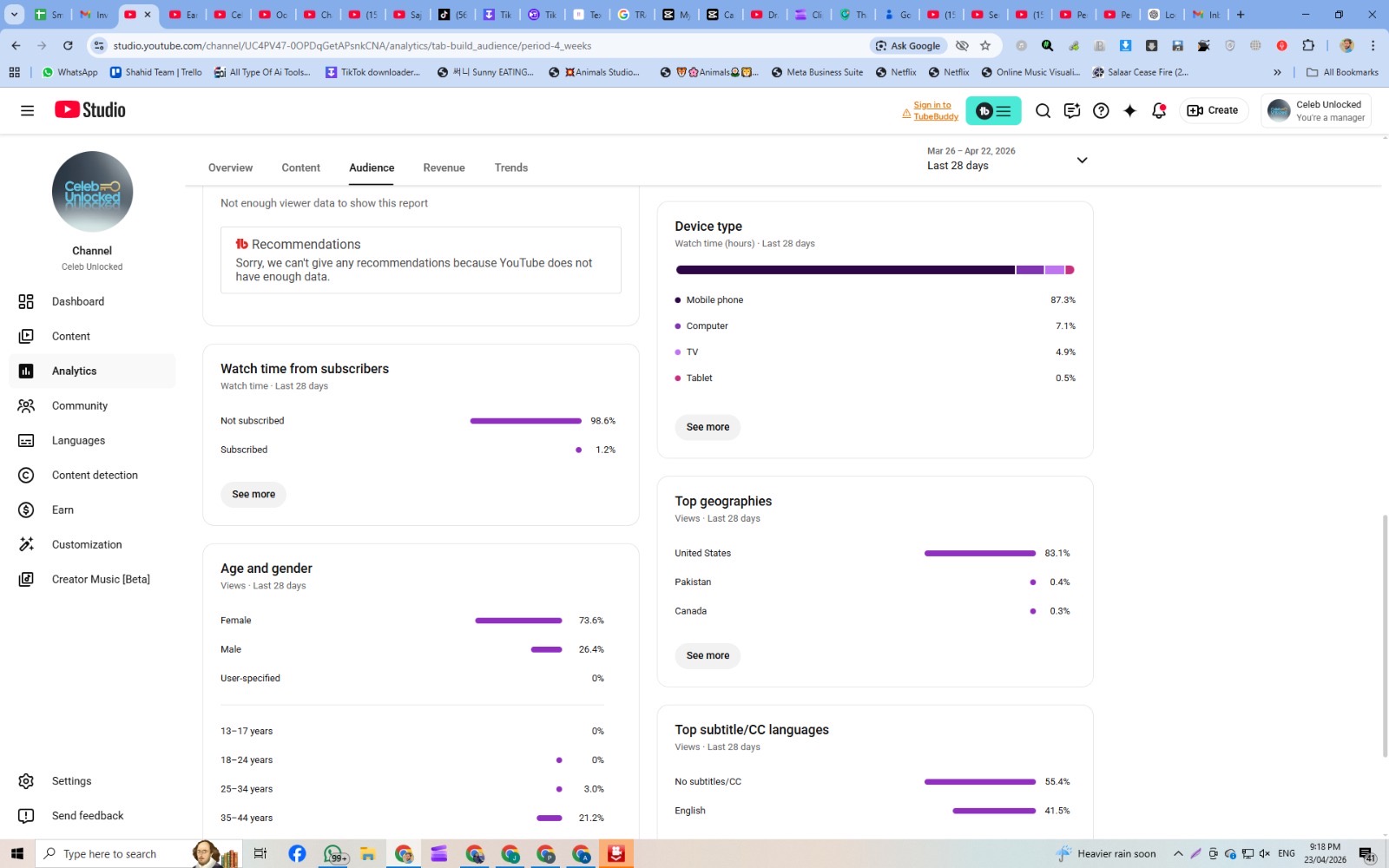Viewport: 1389px width, 868px height.
Task: Select Analytics in the sidebar
Action: (92, 371)
